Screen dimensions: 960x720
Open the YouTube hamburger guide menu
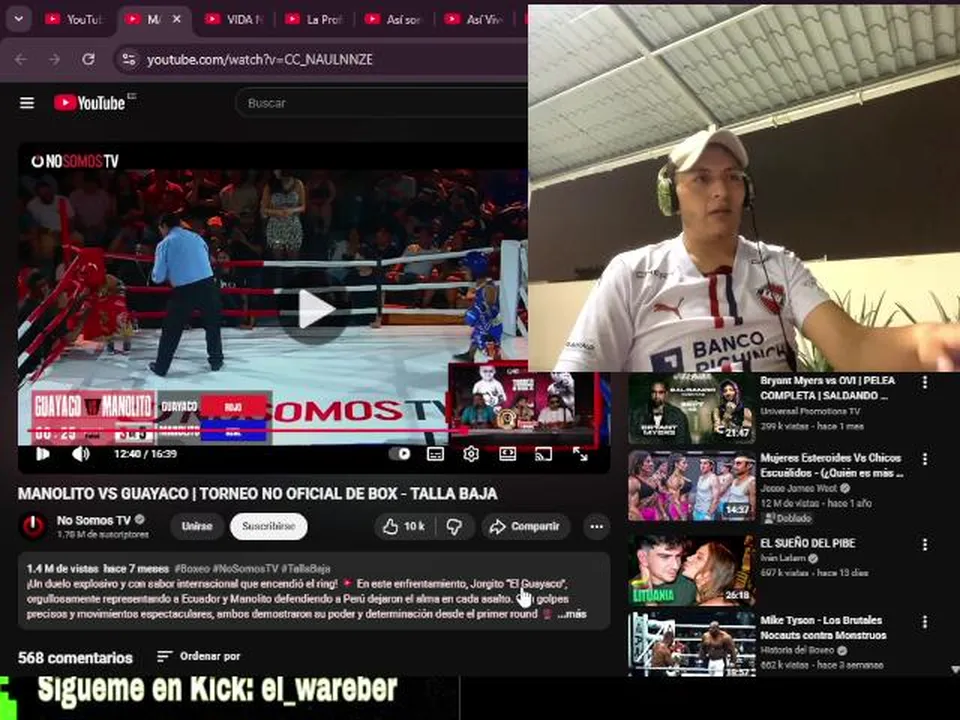pos(27,103)
